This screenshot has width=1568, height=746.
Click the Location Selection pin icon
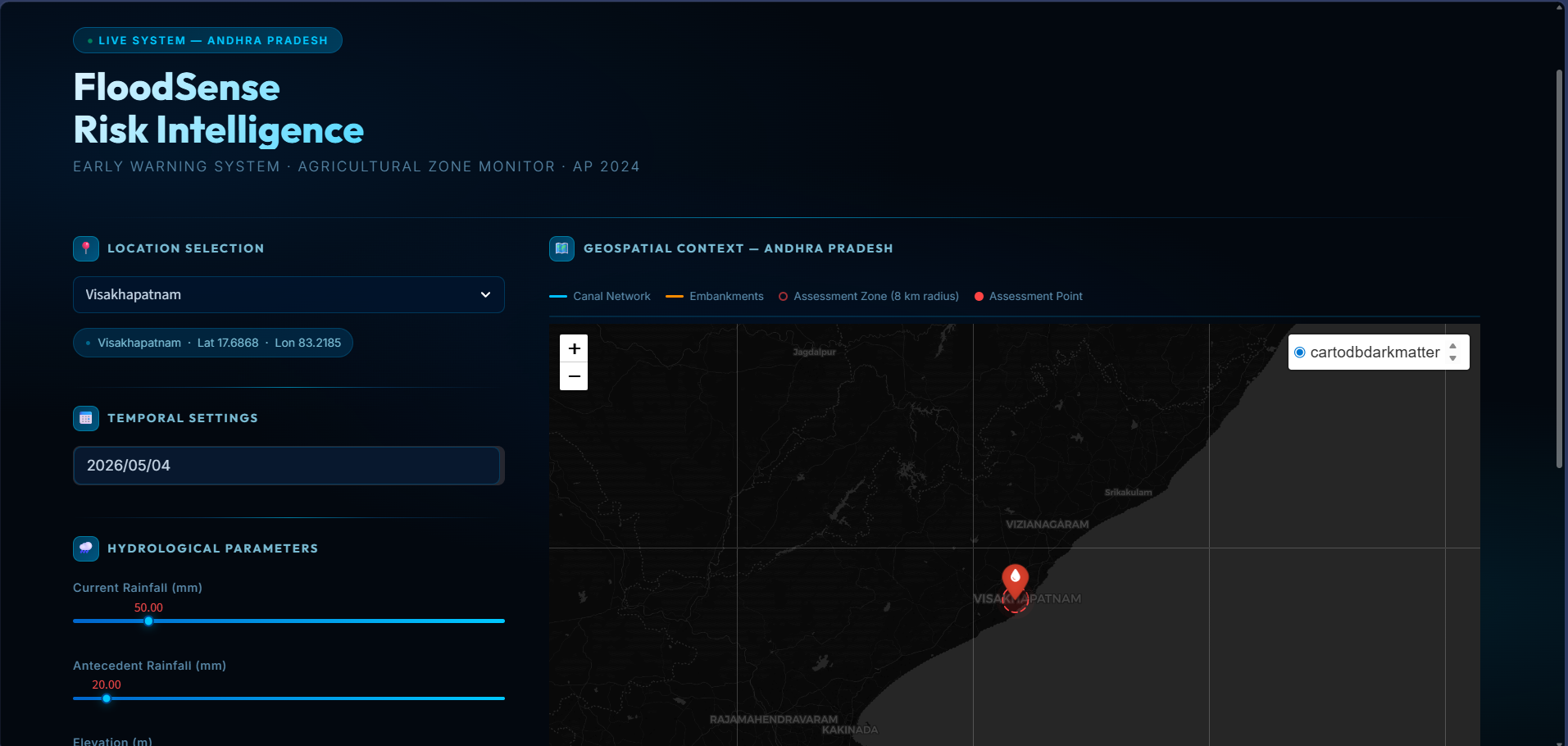pyautogui.click(x=86, y=248)
